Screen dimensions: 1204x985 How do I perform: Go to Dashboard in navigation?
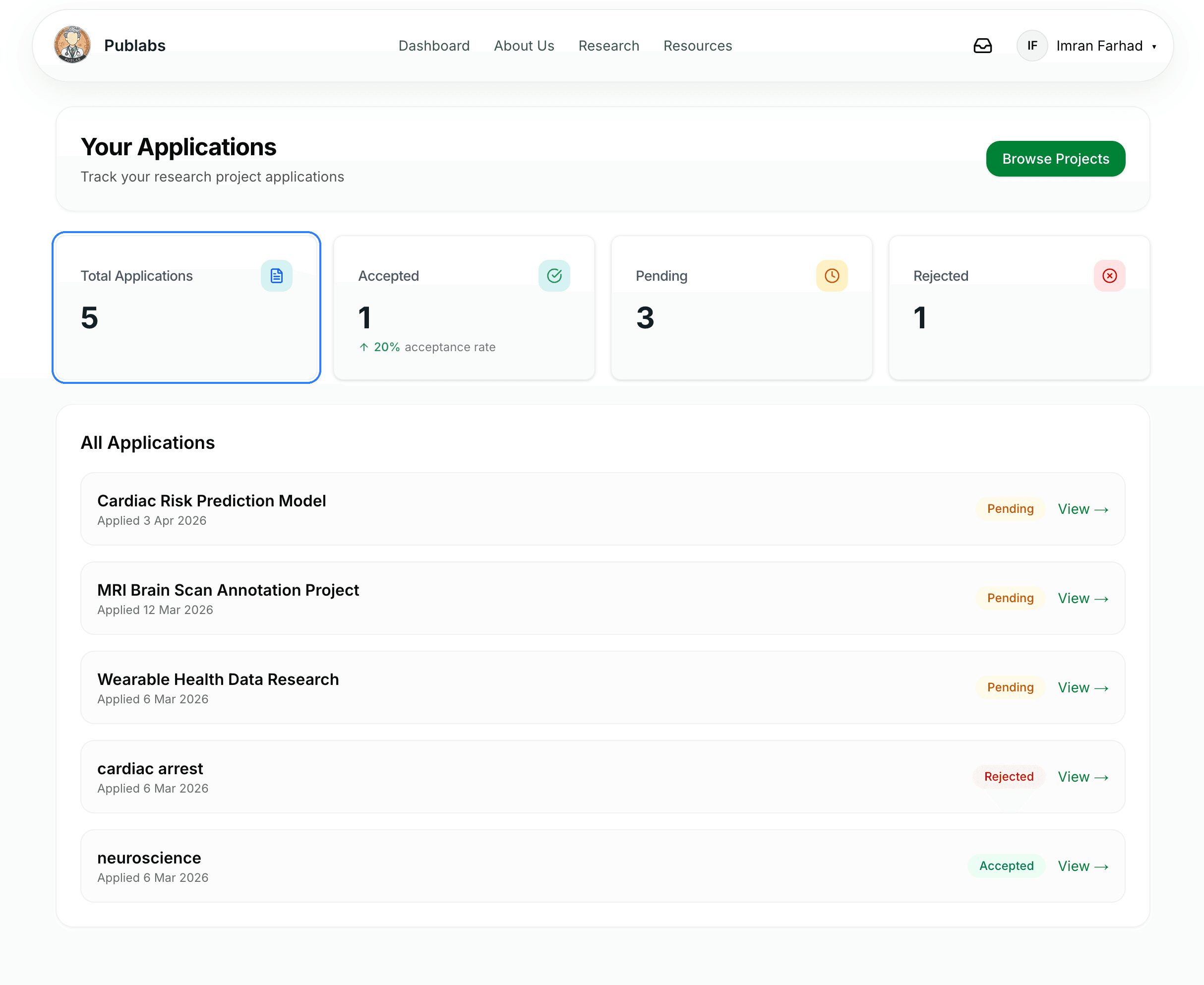pos(433,46)
